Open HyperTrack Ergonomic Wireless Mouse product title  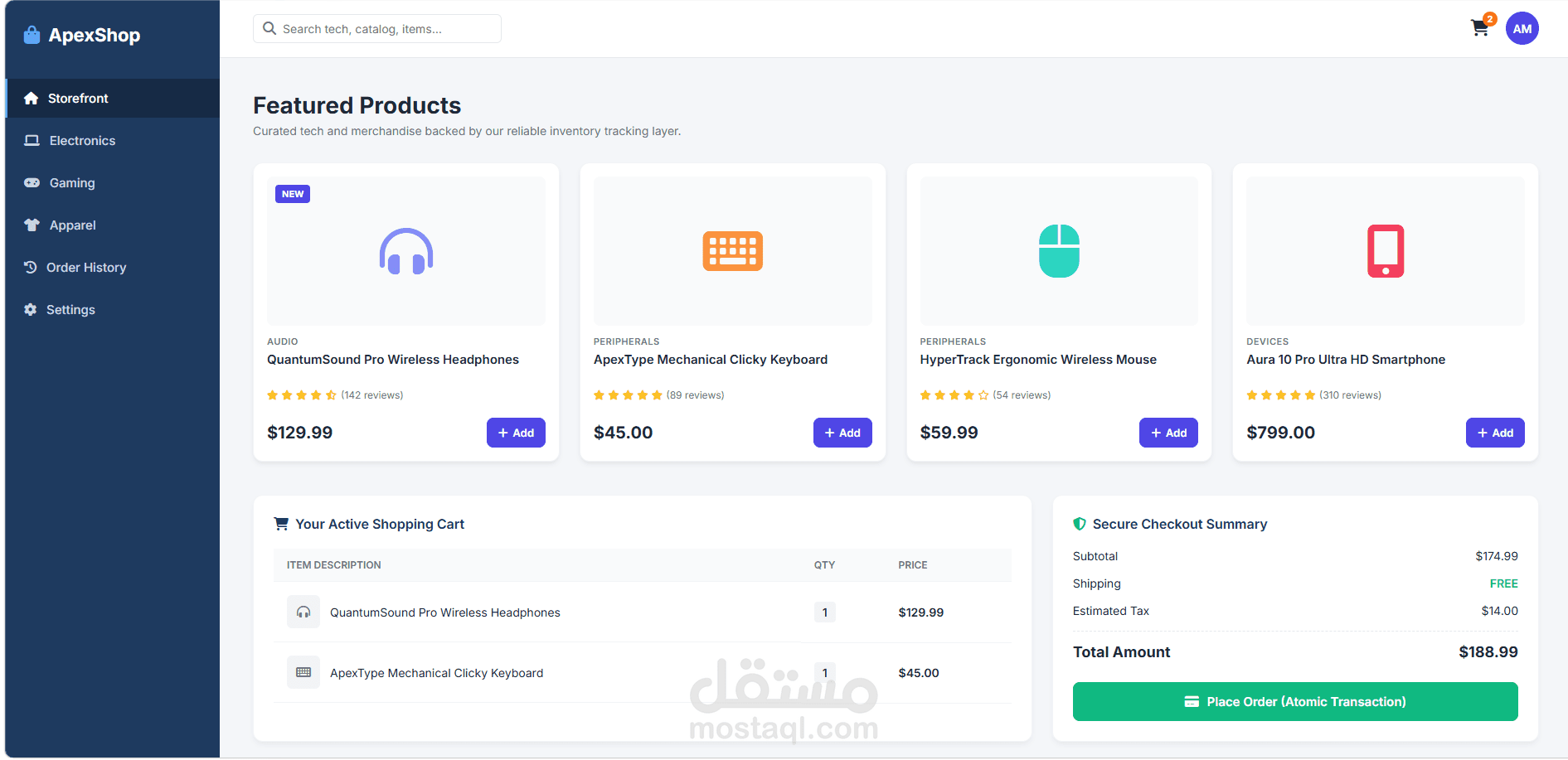pyautogui.click(x=1038, y=359)
